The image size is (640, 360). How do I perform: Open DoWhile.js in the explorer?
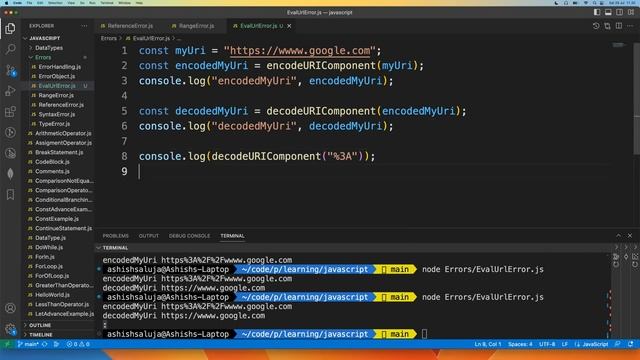[49, 247]
